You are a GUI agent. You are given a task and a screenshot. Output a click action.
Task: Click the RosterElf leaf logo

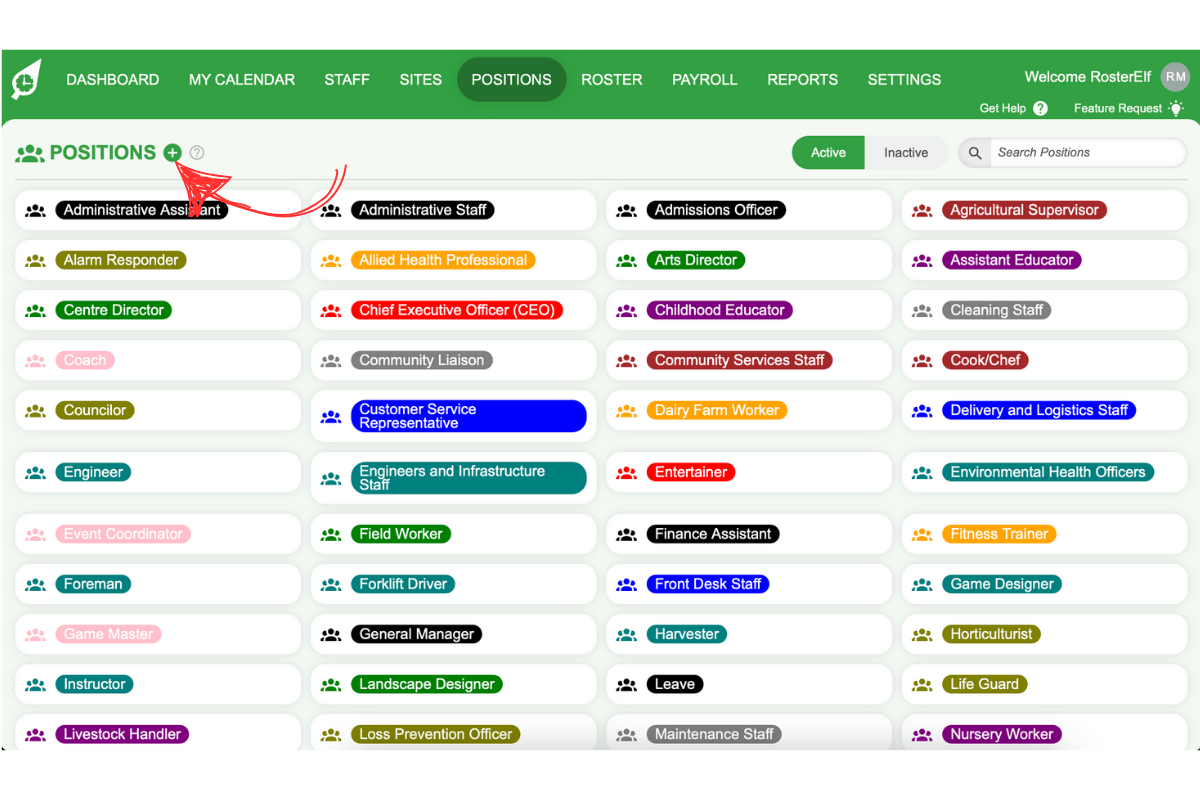pos(25,78)
